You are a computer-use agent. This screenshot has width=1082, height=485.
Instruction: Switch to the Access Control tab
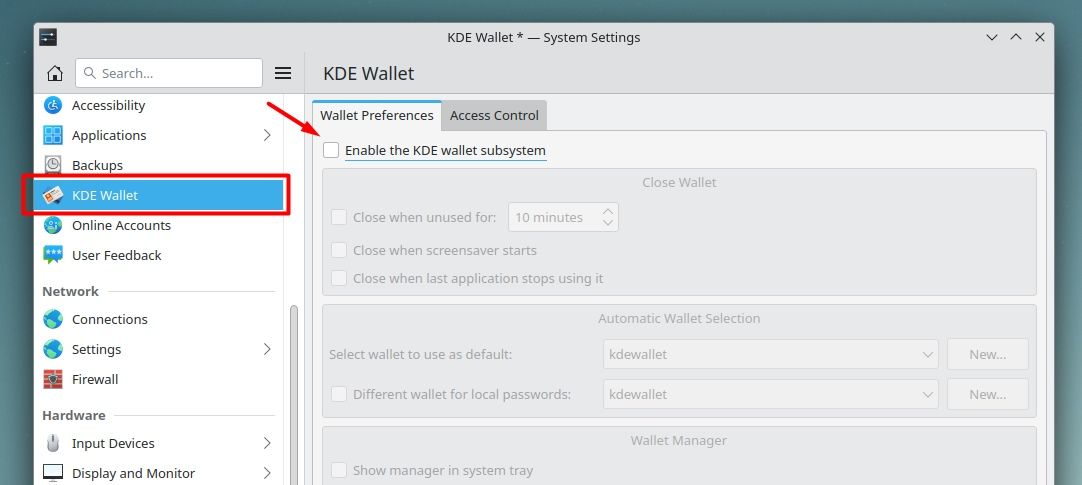pyautogui.click(x=494, y=115)
